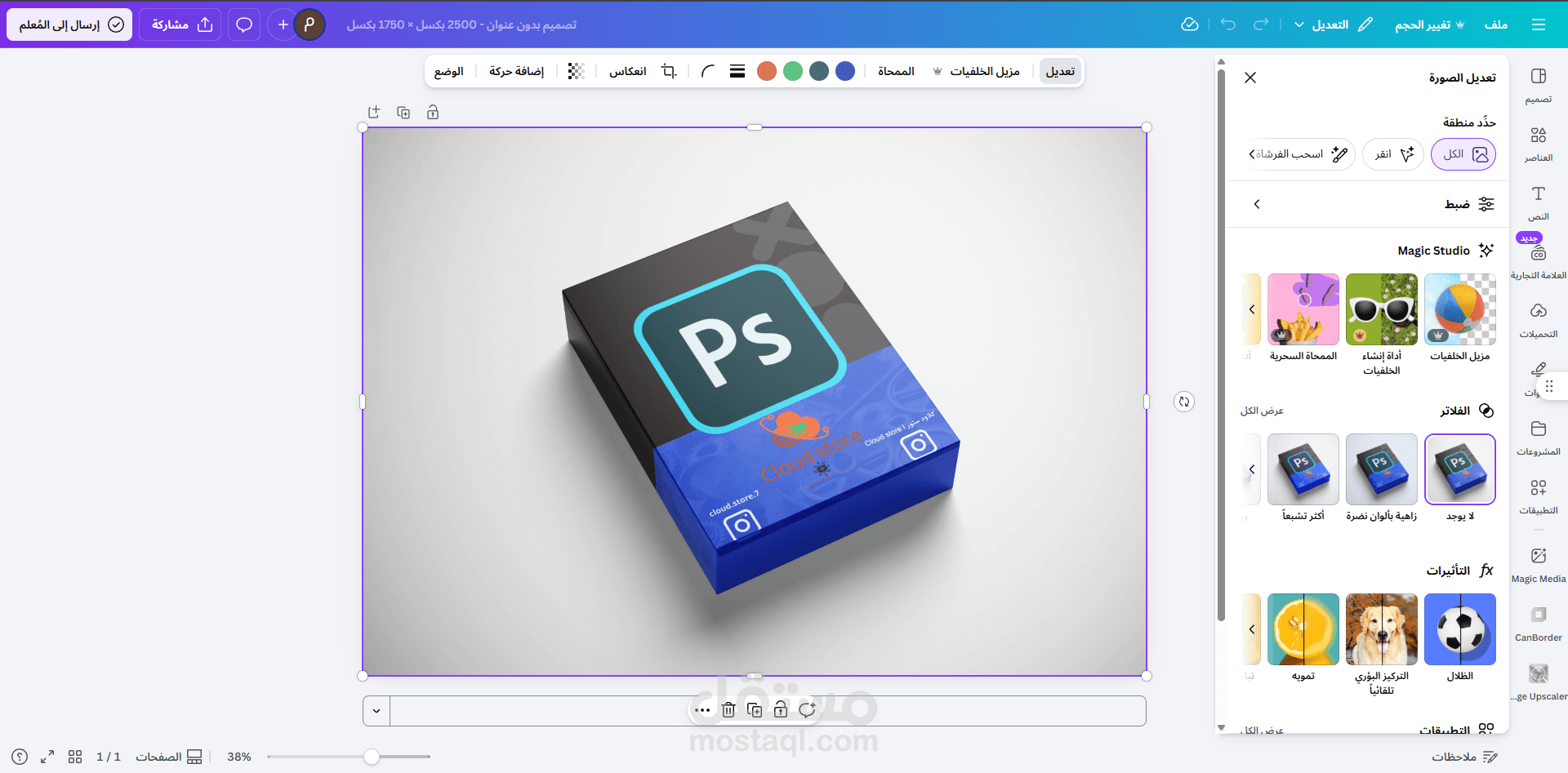Click the مشاركة share button
The height and width of the screenshot is (773, 1568).
pyautogui.click(x=180, y=24)
